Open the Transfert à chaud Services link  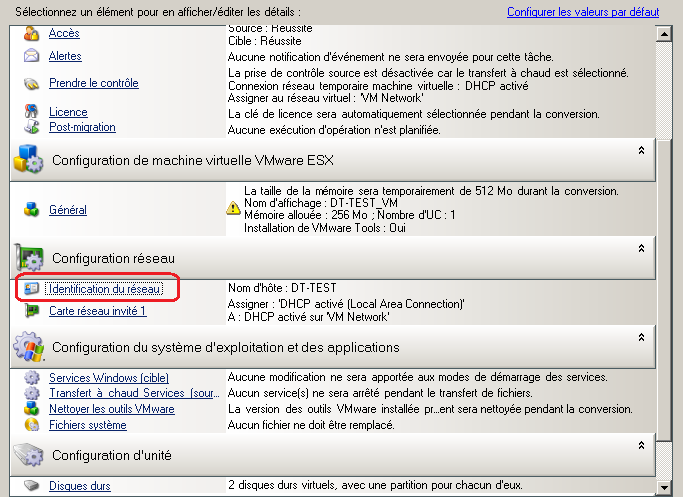(x=134, y=393)
